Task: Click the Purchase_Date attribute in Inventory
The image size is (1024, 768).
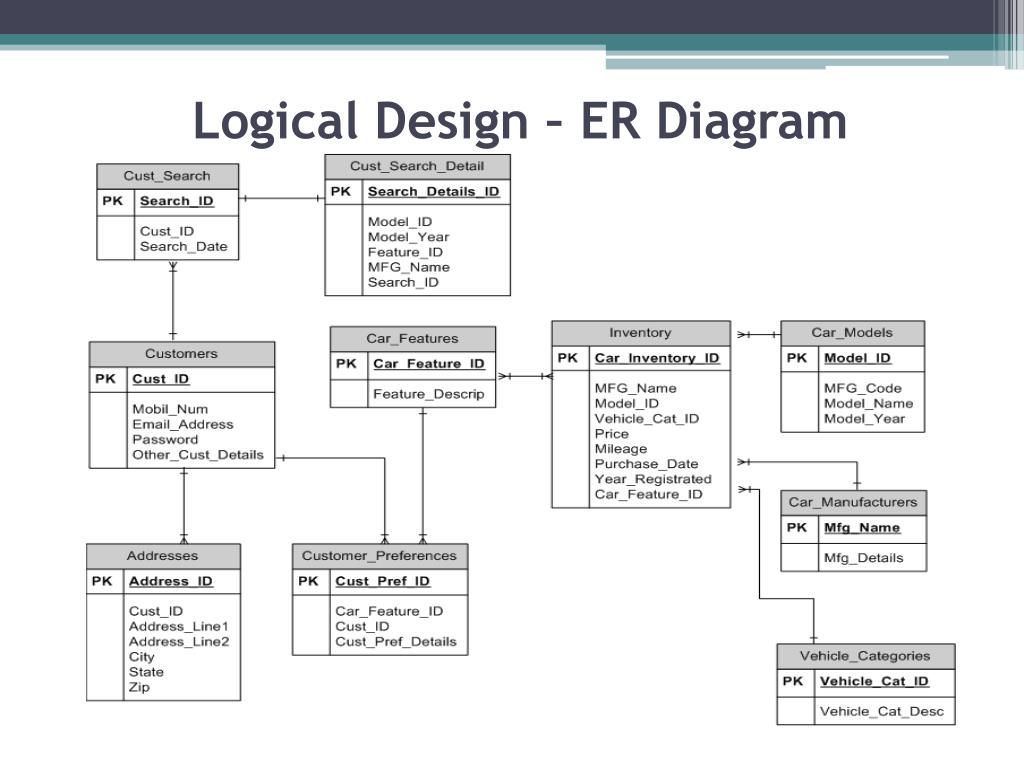Action: [647, 464]
